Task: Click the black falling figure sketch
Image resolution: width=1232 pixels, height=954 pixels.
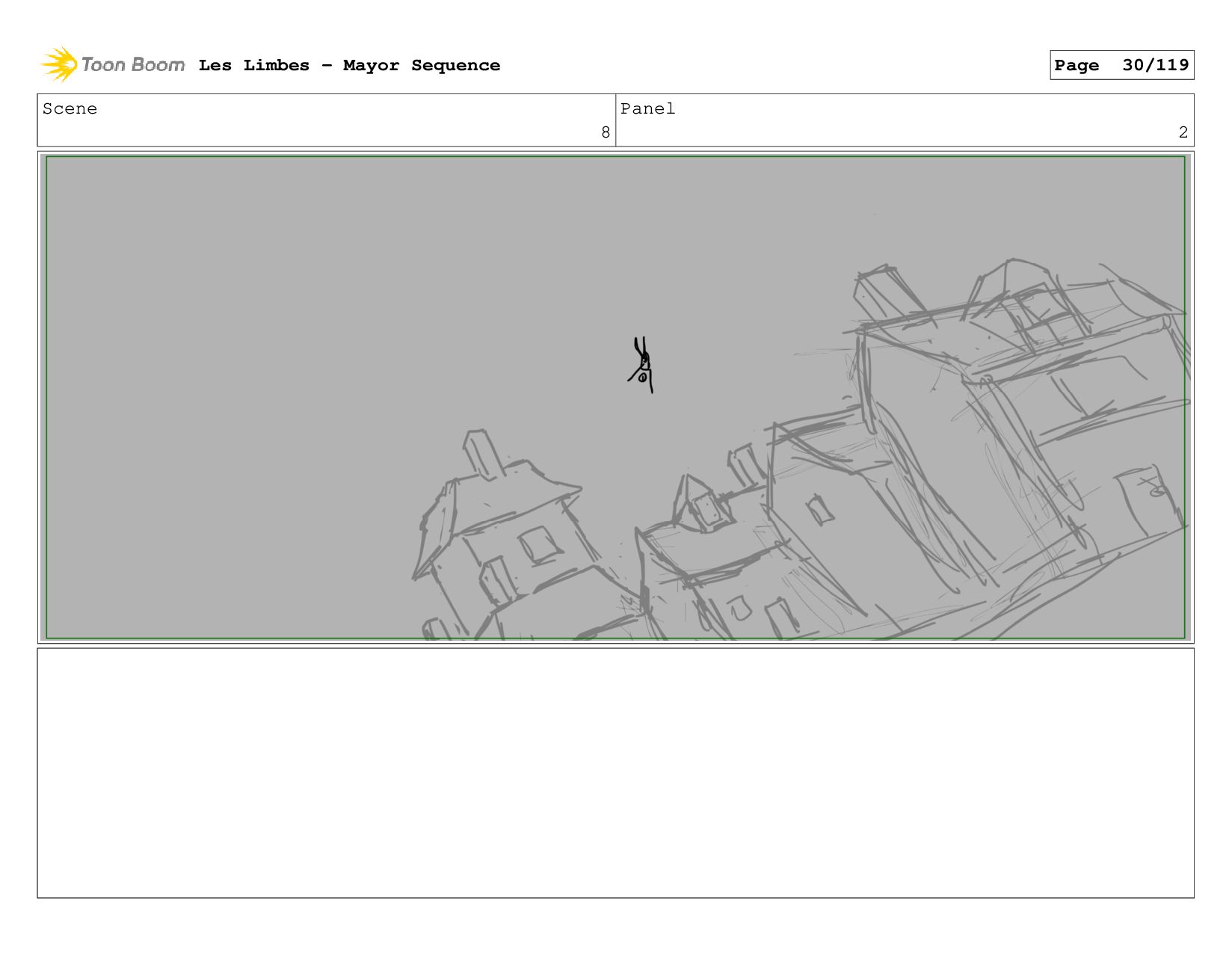Action: click(x=641, y=365)
